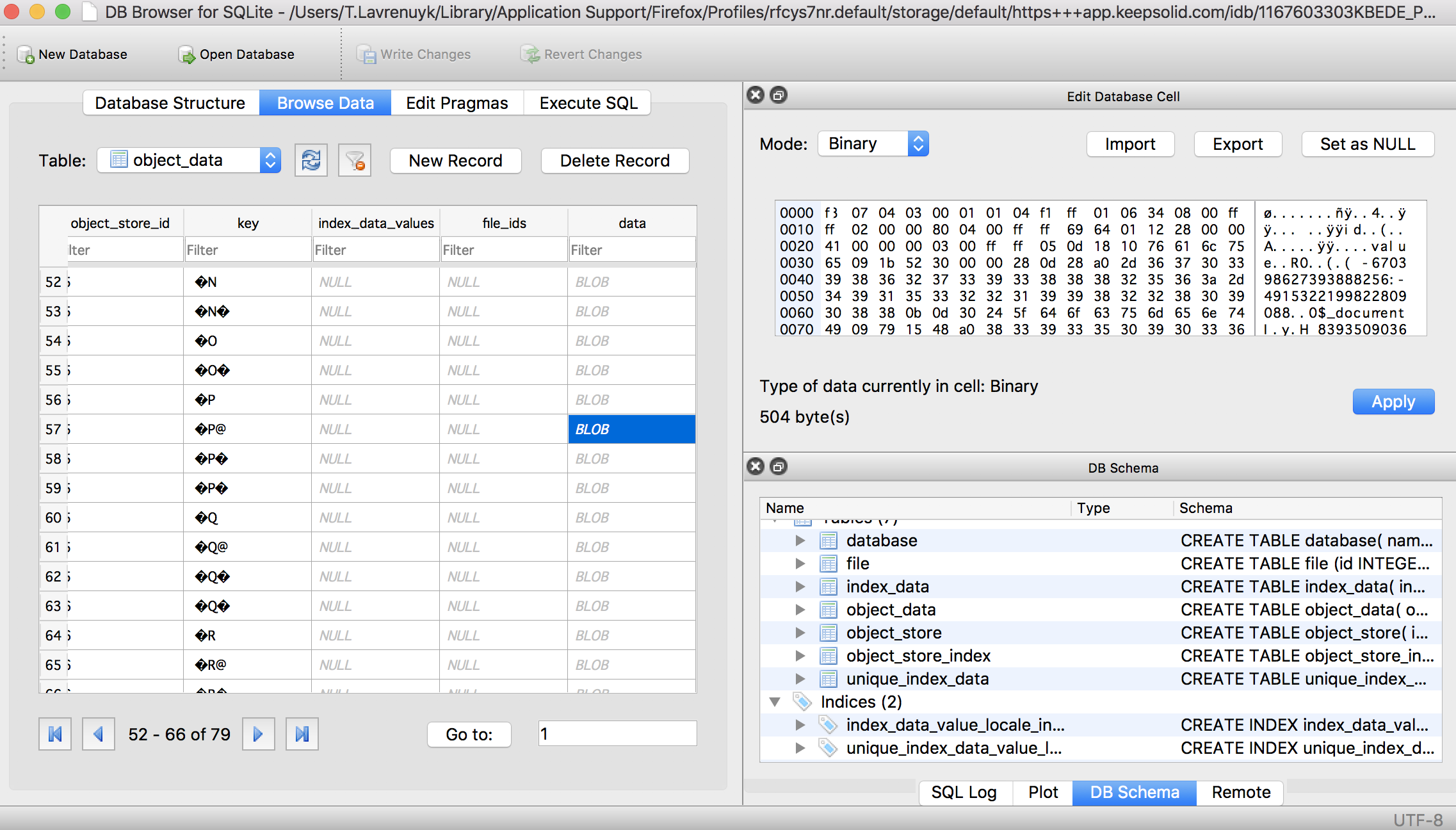Undock the Edit Database Cell panel
This screenshot has height=830, width=1456.
pyautogui.click(x=779, y=95)
